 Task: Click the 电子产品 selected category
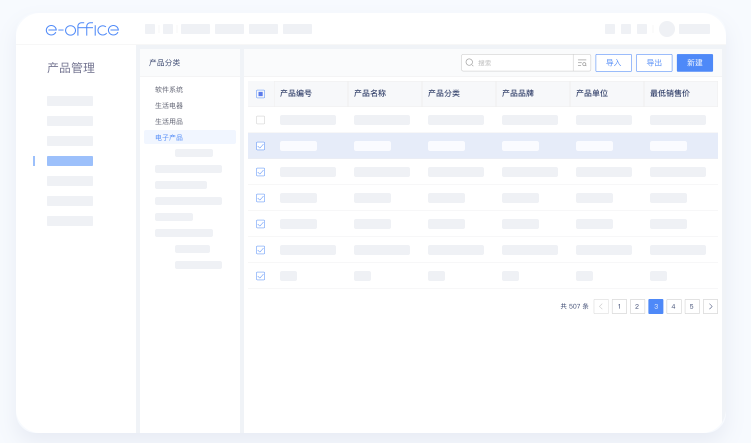point(169,138)
